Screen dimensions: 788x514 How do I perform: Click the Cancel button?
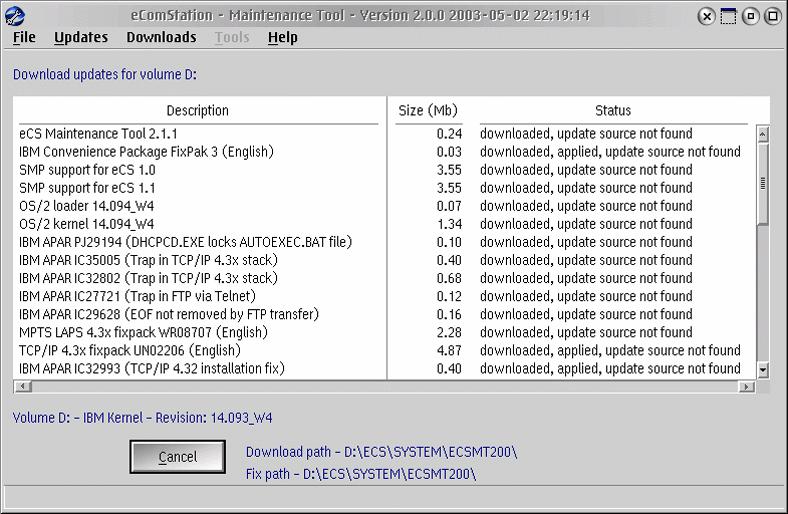tap(177, 457)
